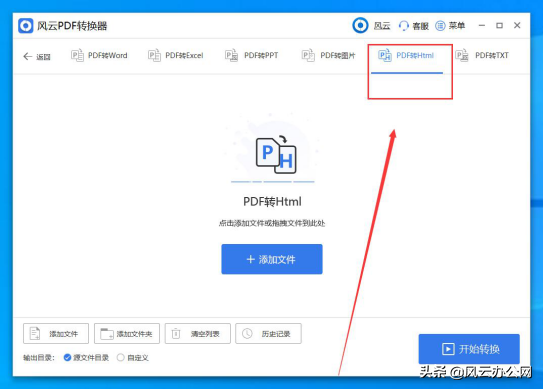Click the trash icon in 清空列表
The image size is (544, 390).
point(176,334)
